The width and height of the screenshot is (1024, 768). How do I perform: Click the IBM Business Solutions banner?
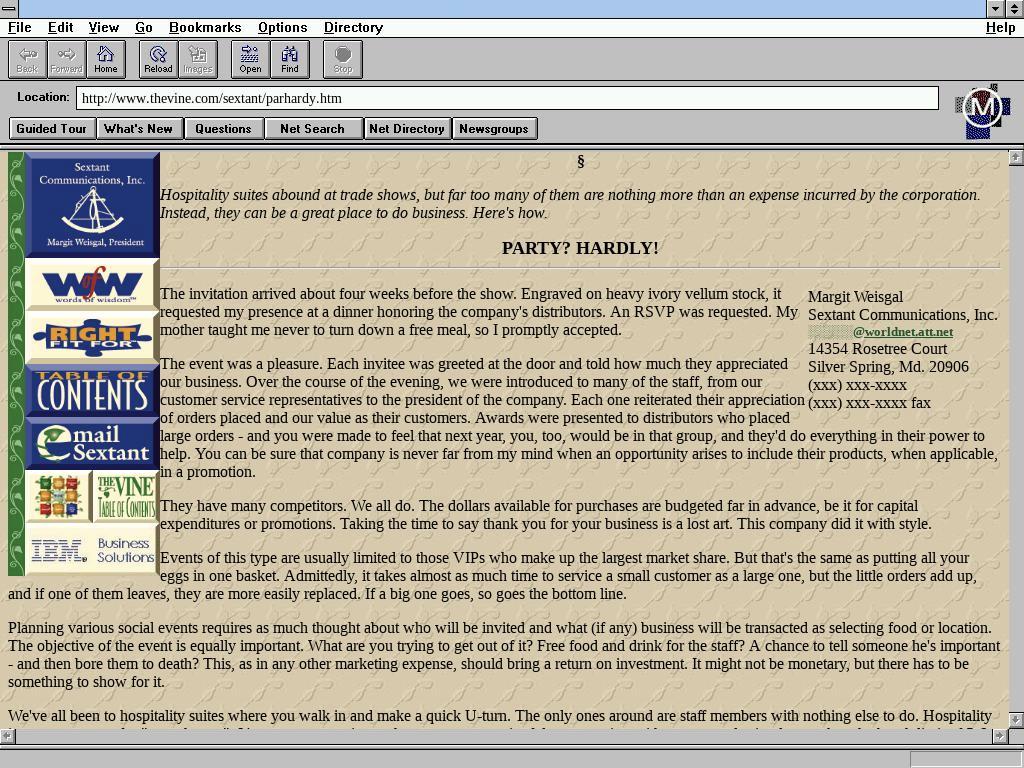pos(92,549)
